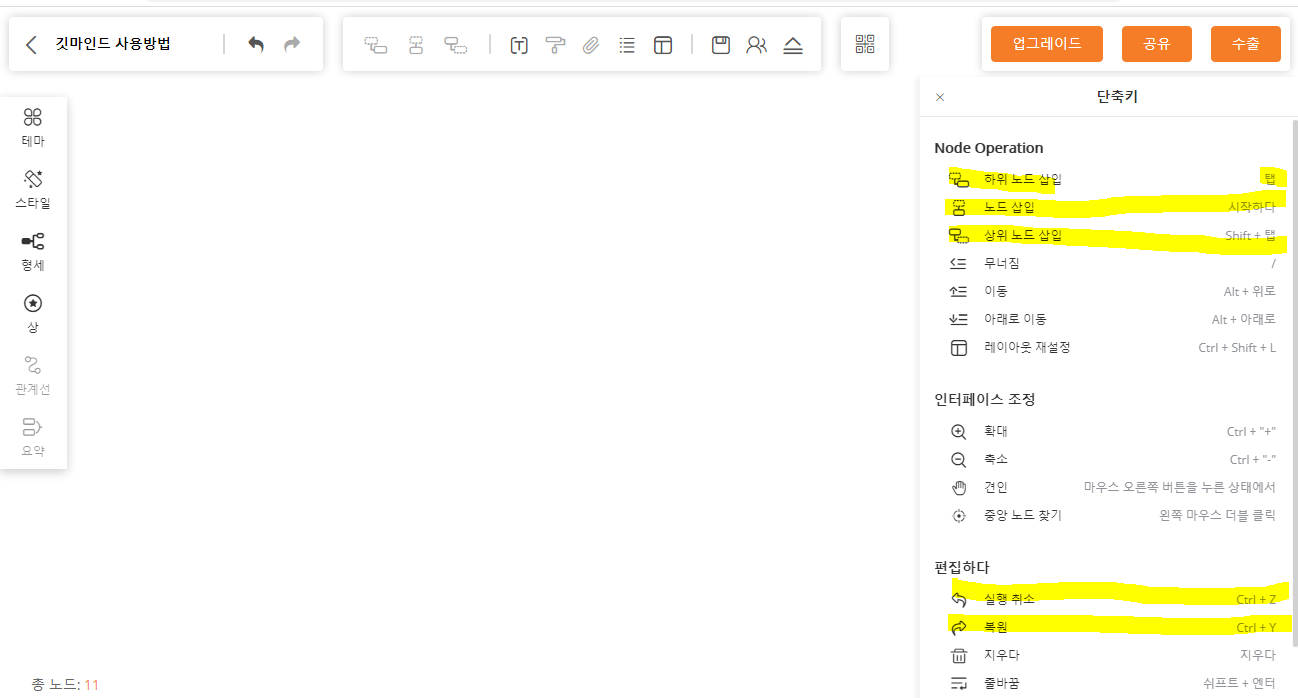Image resolution: width=1298 pixels, height=698 pixels.
Task: Open the 상 icon panel
Action: point(33,314)
